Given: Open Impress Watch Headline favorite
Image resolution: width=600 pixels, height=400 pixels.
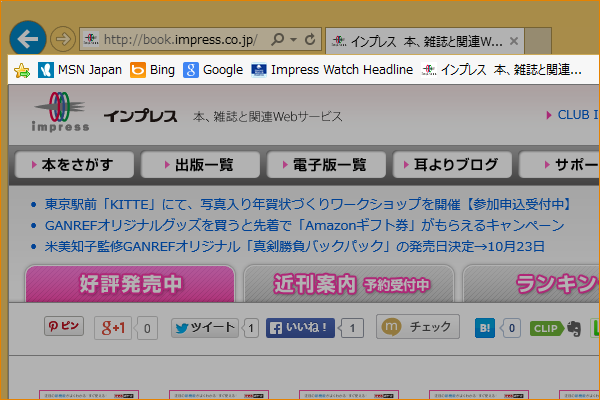Looking at the screenshot, I should pyautogui.click(x=332, y=70).
